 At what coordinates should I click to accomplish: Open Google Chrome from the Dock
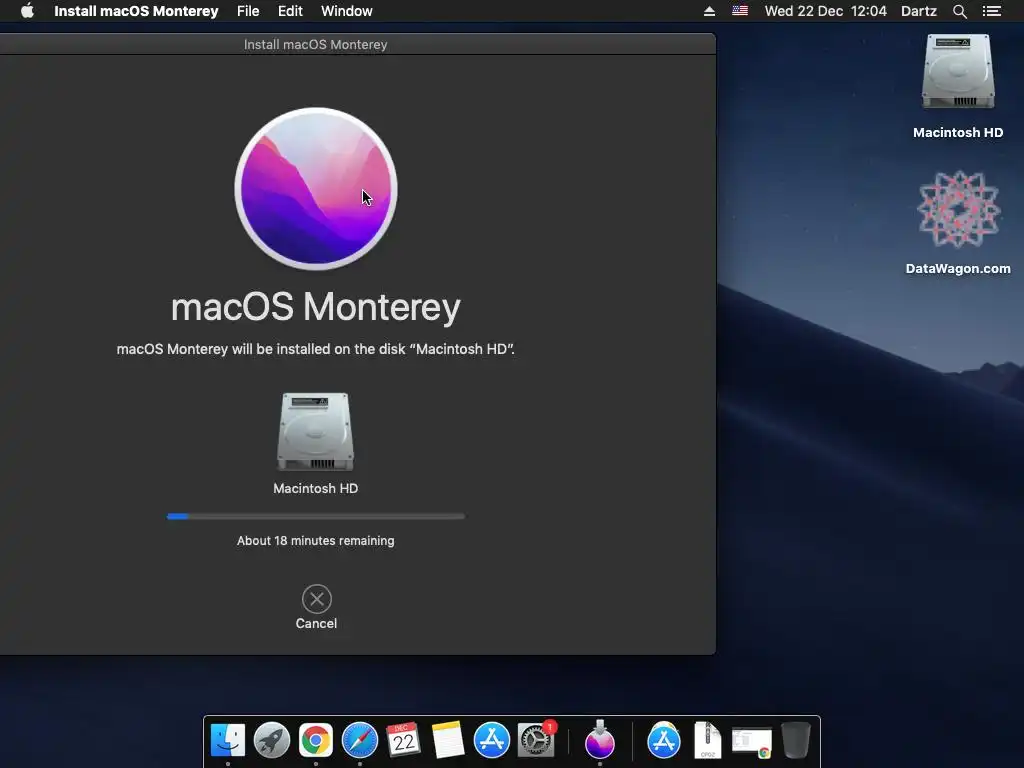(315, 741)
